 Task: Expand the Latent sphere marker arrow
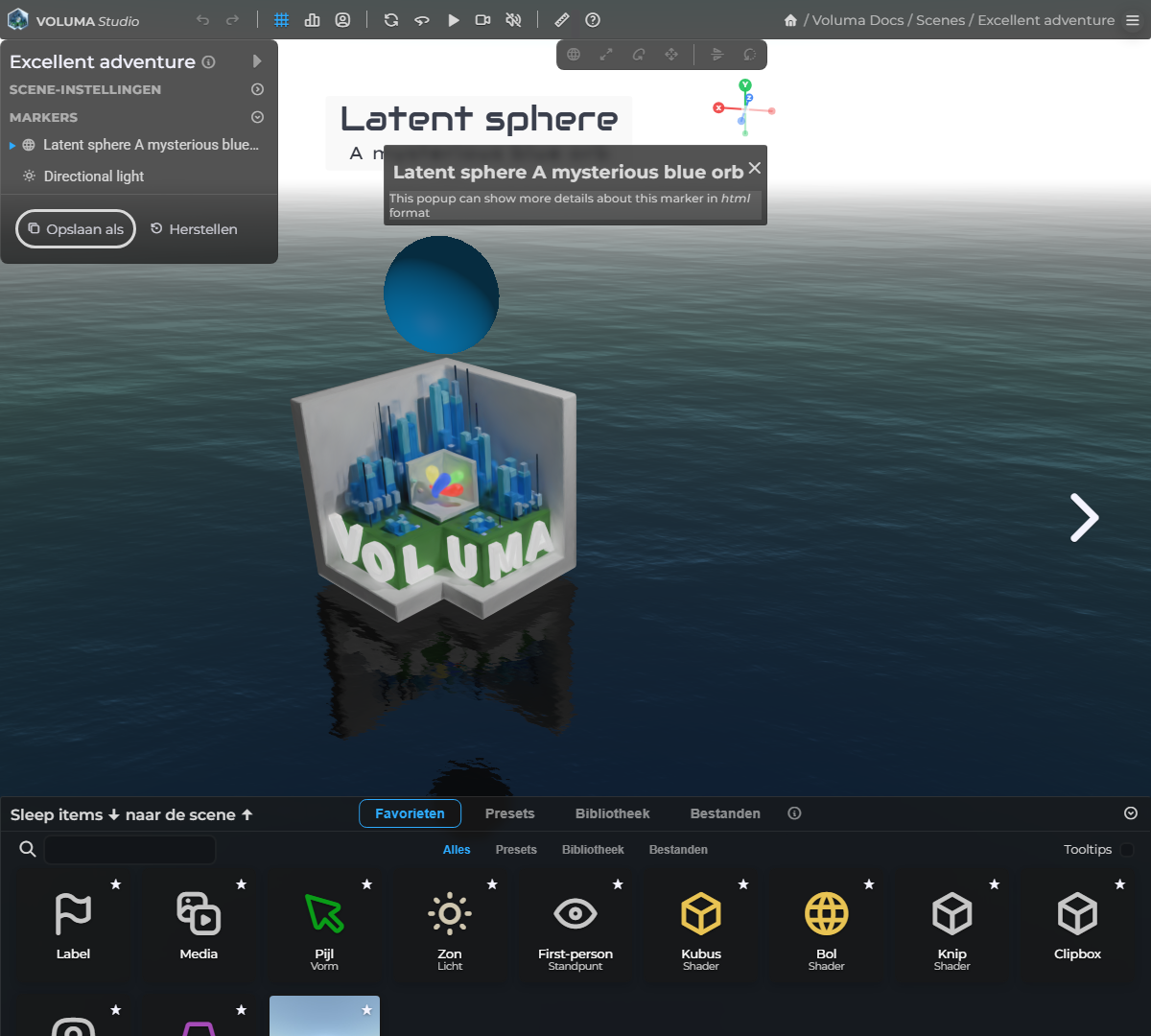[12, 146]
